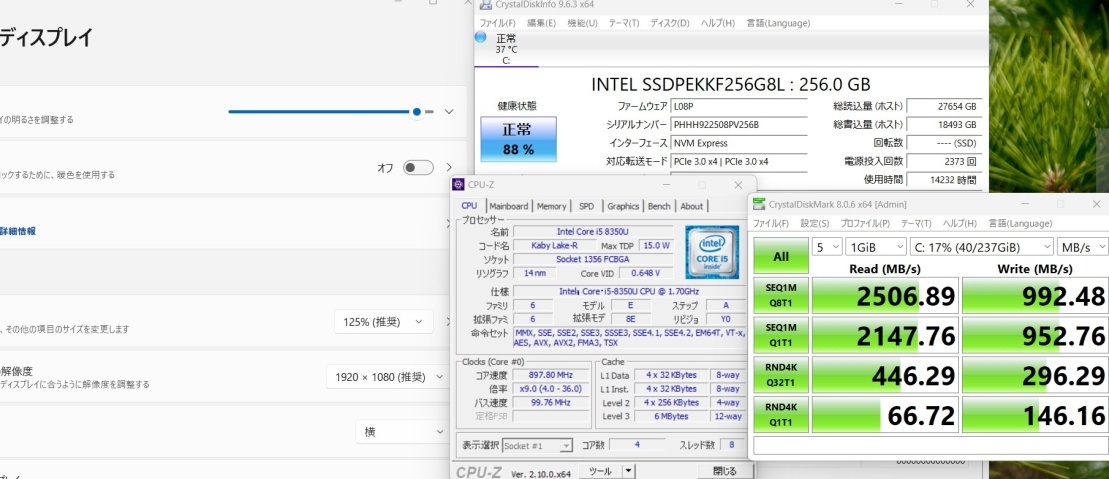Screen dimensions: 1109x479
Task: Run the RND4K Q1T1 benchmark
Action: coord(781,414)
